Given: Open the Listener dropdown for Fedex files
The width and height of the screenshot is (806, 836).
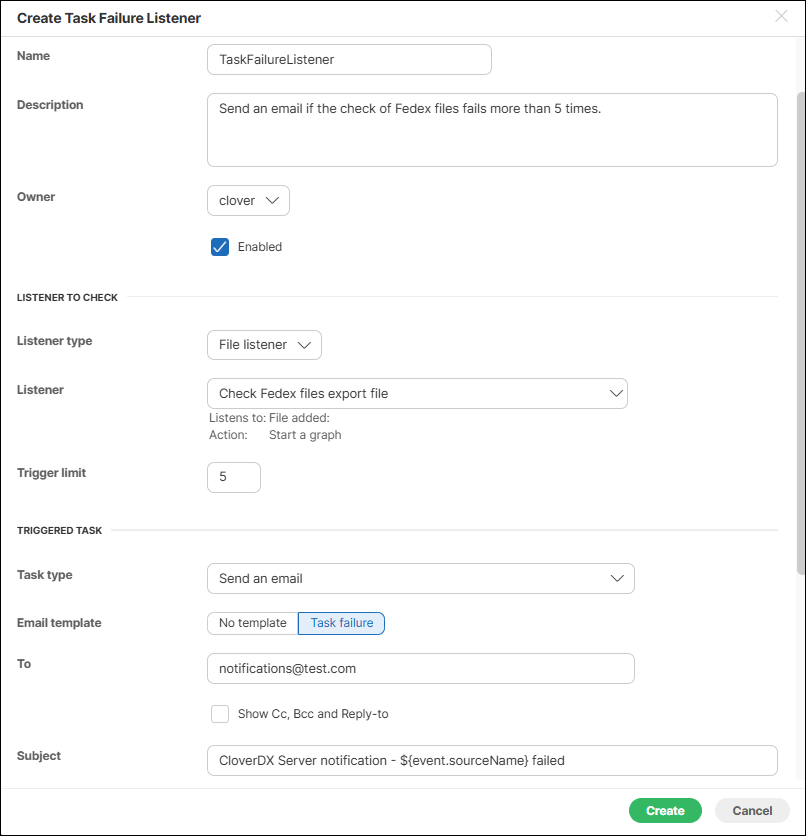Looking at the screenshot, I should click(x=416, y=394).
